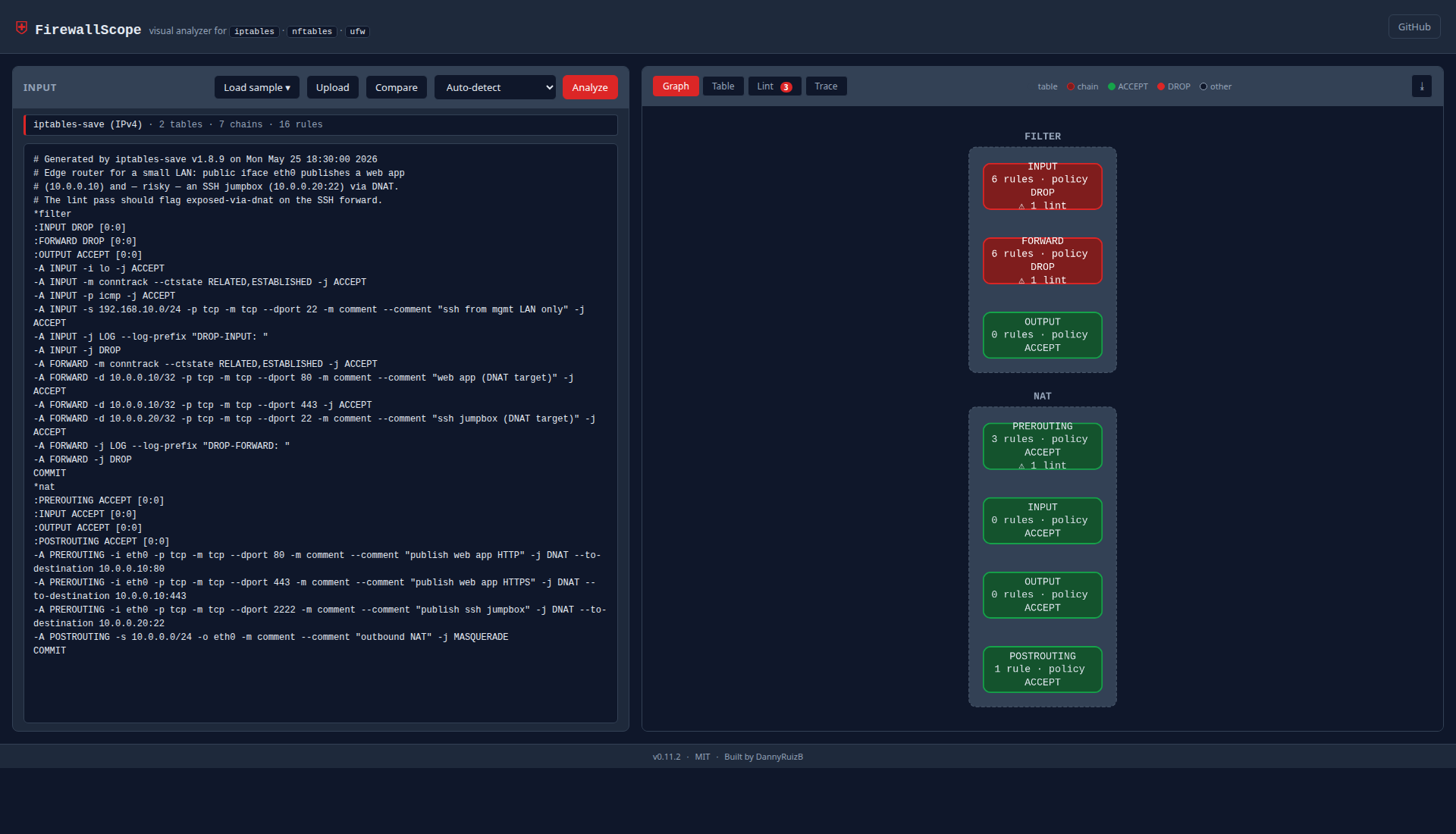Viewport: 1456px width, 834px height.
Task: Click the ufw tag in header
Action: coord(357,31)
